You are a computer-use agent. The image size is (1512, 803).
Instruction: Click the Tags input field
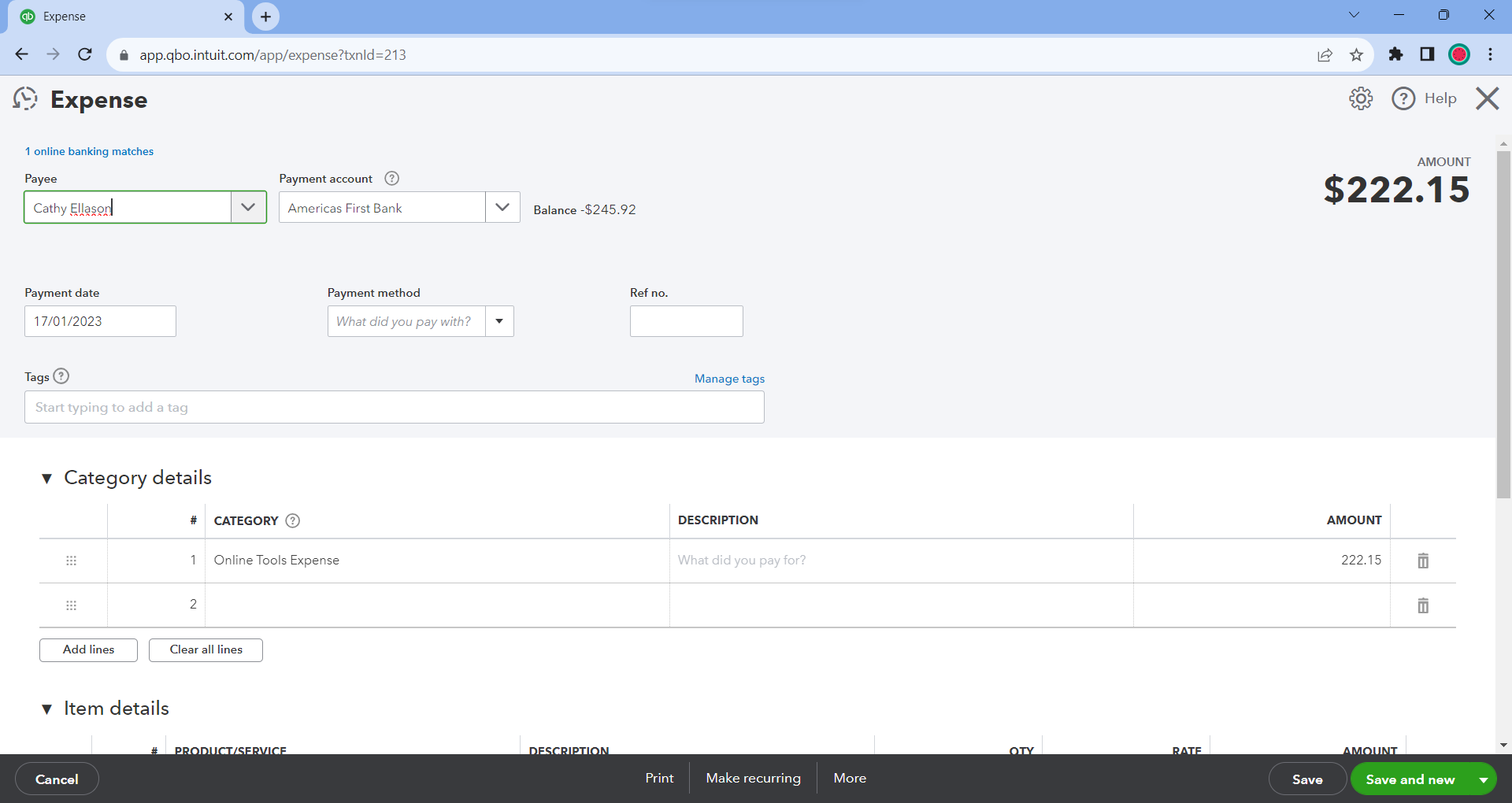pyautogui.click(x=394, y=407)
